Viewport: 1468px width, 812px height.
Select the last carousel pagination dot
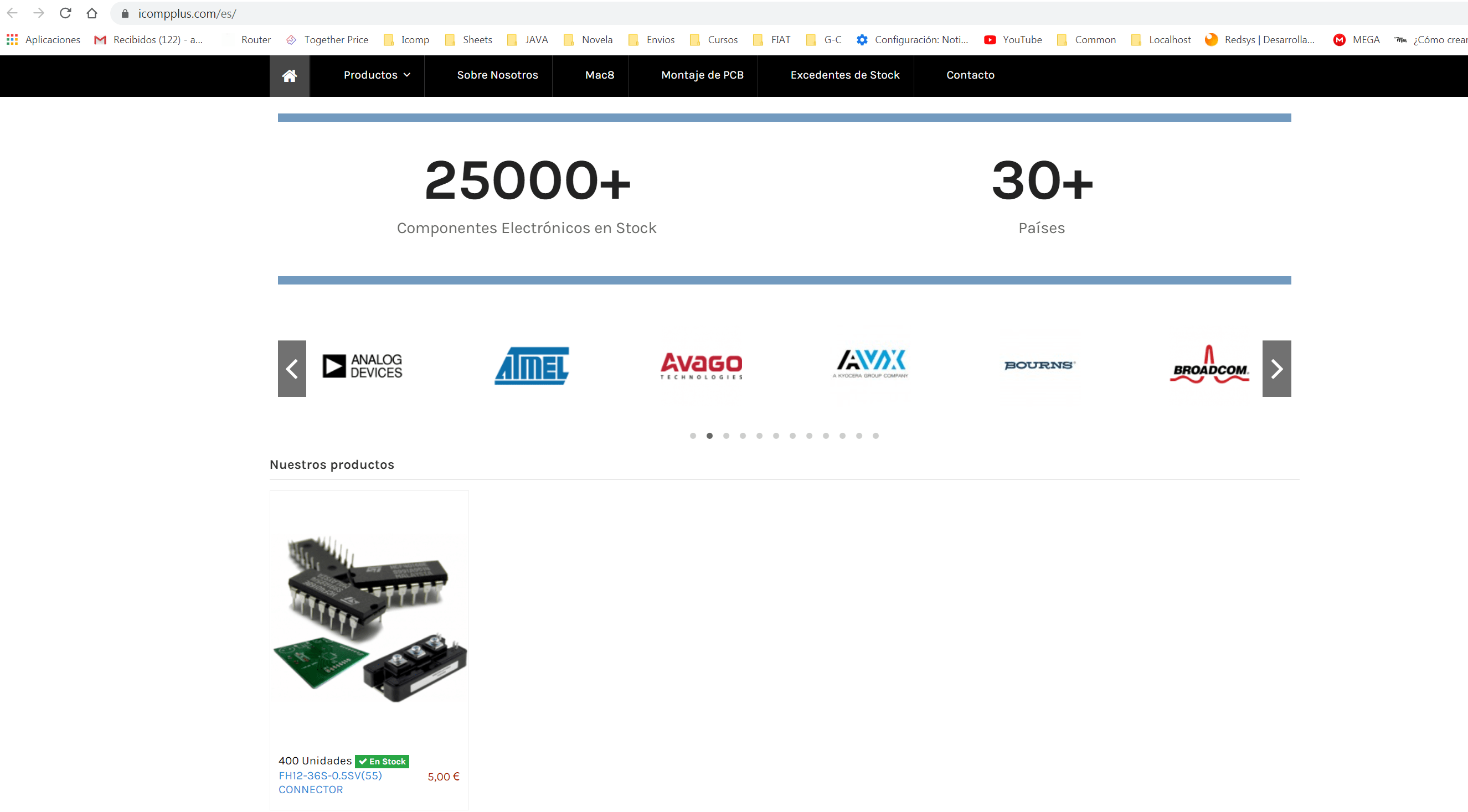[x=876, y=436]
